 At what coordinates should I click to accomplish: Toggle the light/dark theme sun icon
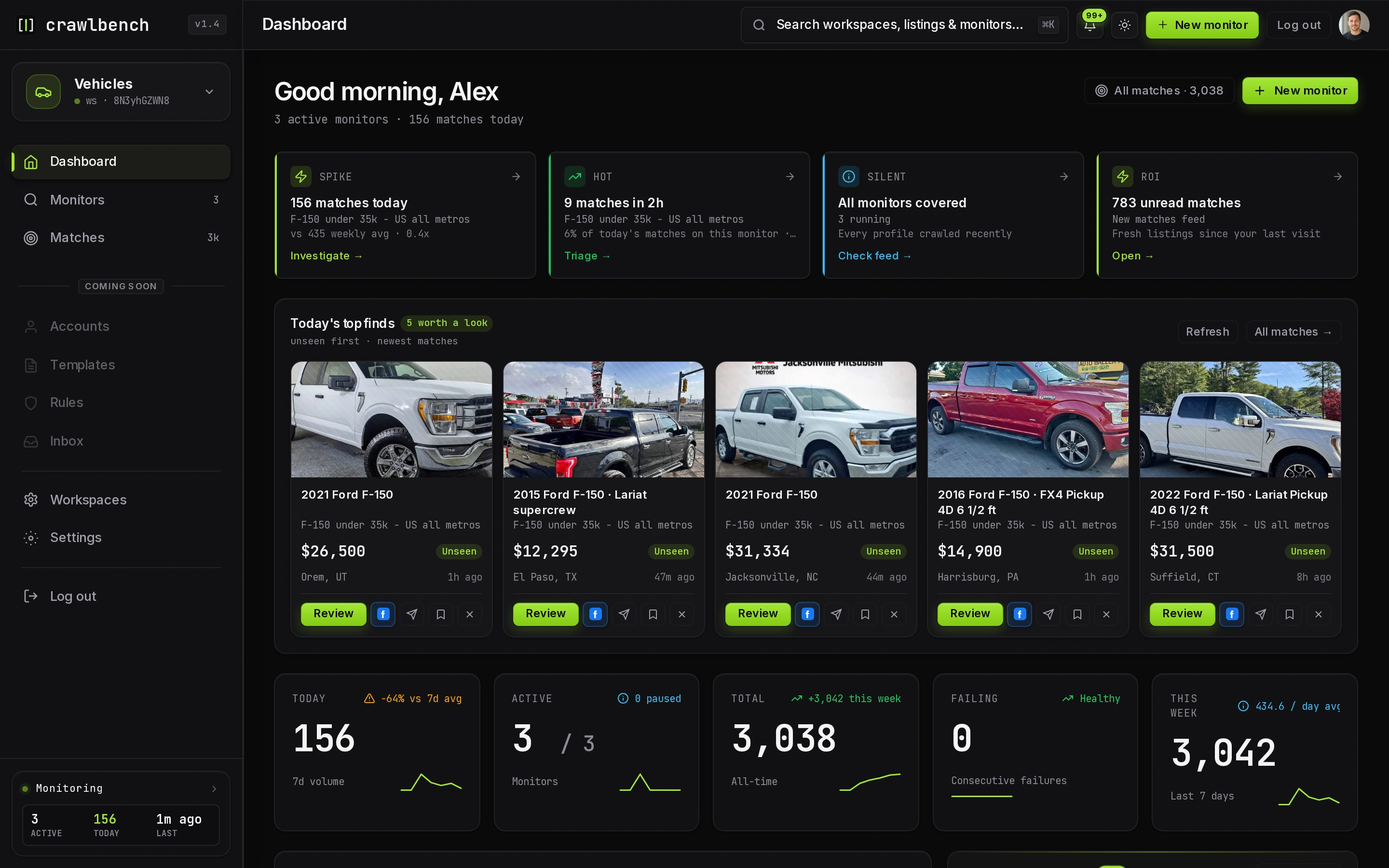pyautogui.click(x=1124, y=25)
